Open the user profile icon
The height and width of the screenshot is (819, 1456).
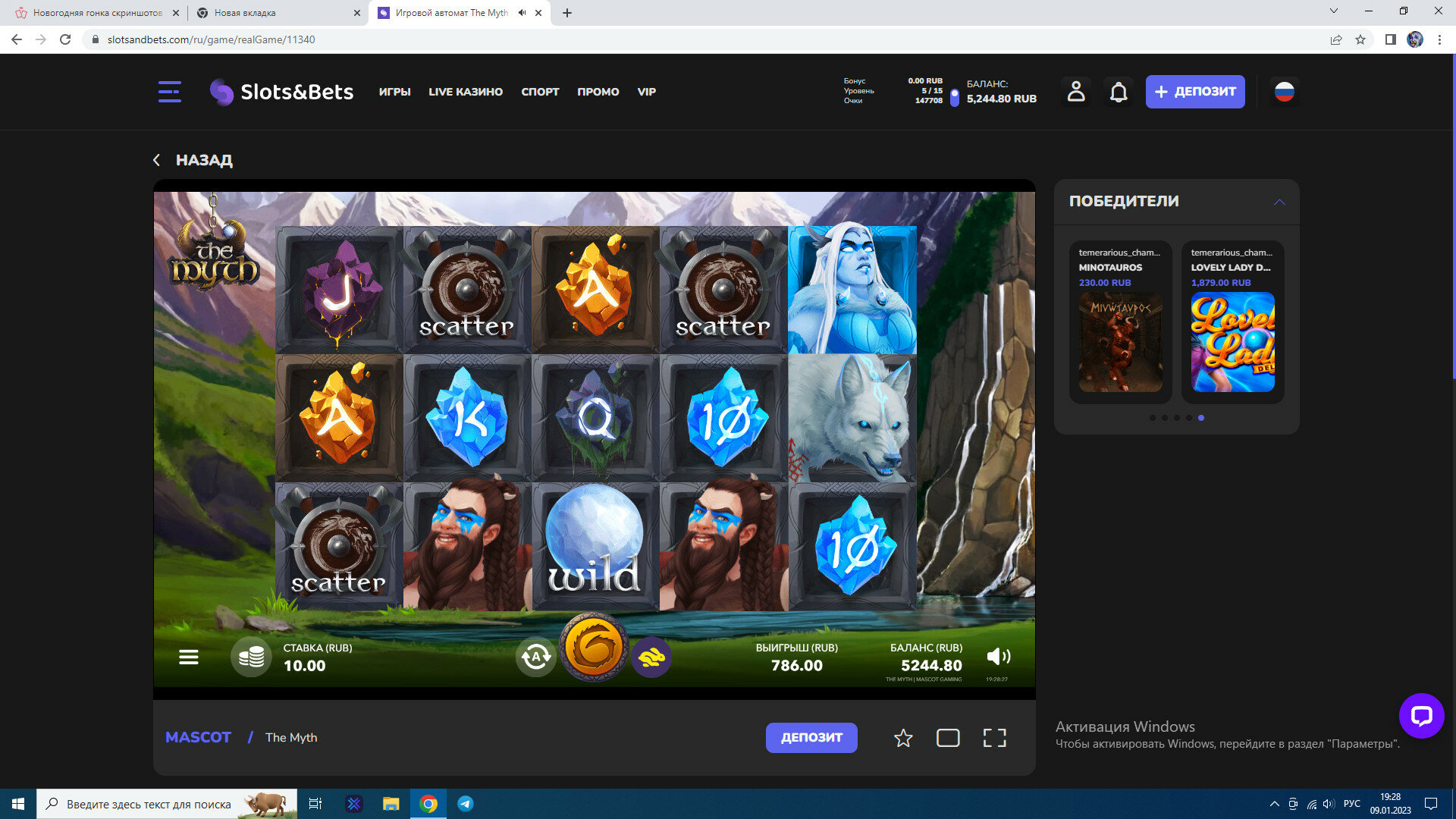(x=1075, y=92)
